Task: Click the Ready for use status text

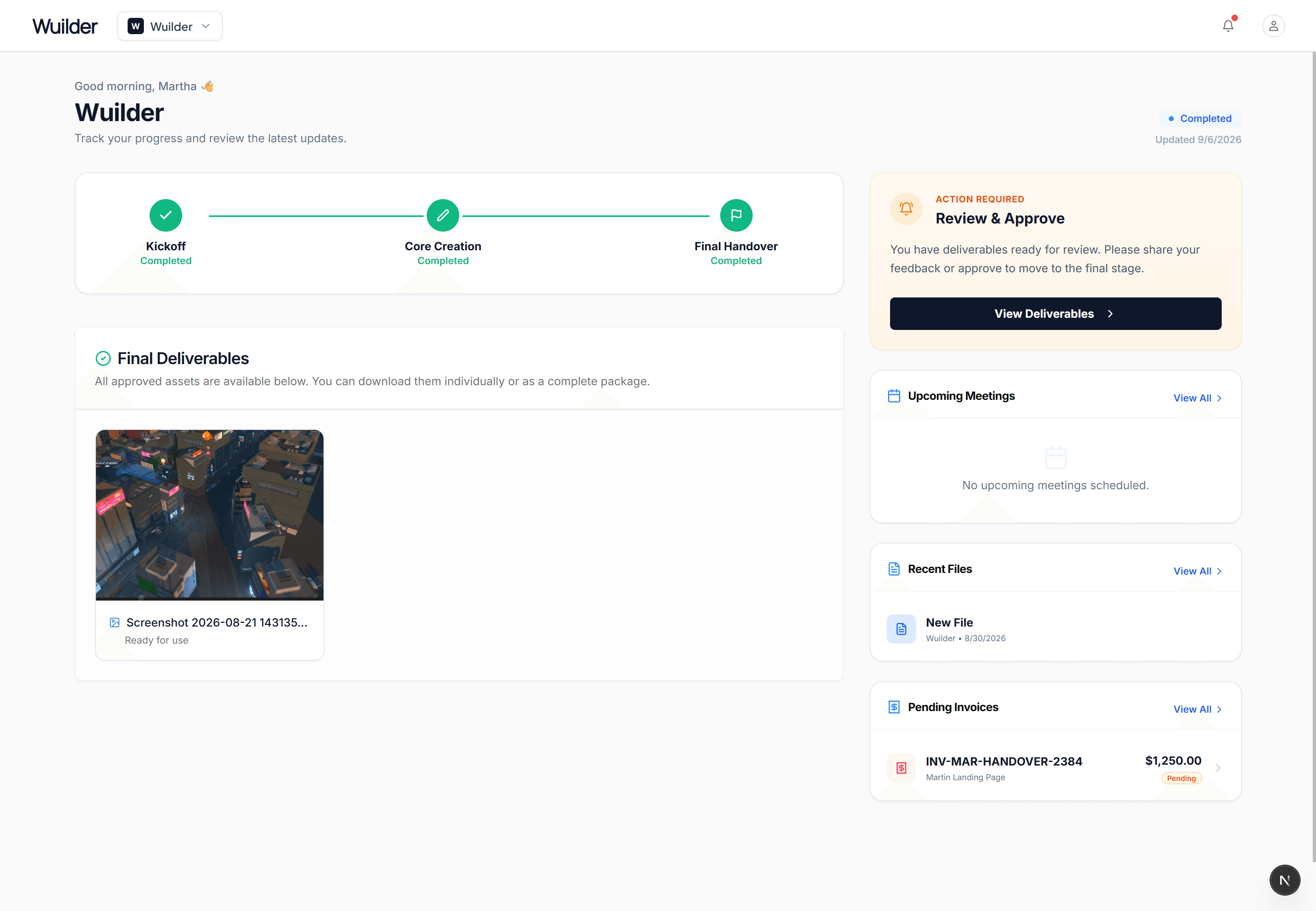Action: click(156, 640)
